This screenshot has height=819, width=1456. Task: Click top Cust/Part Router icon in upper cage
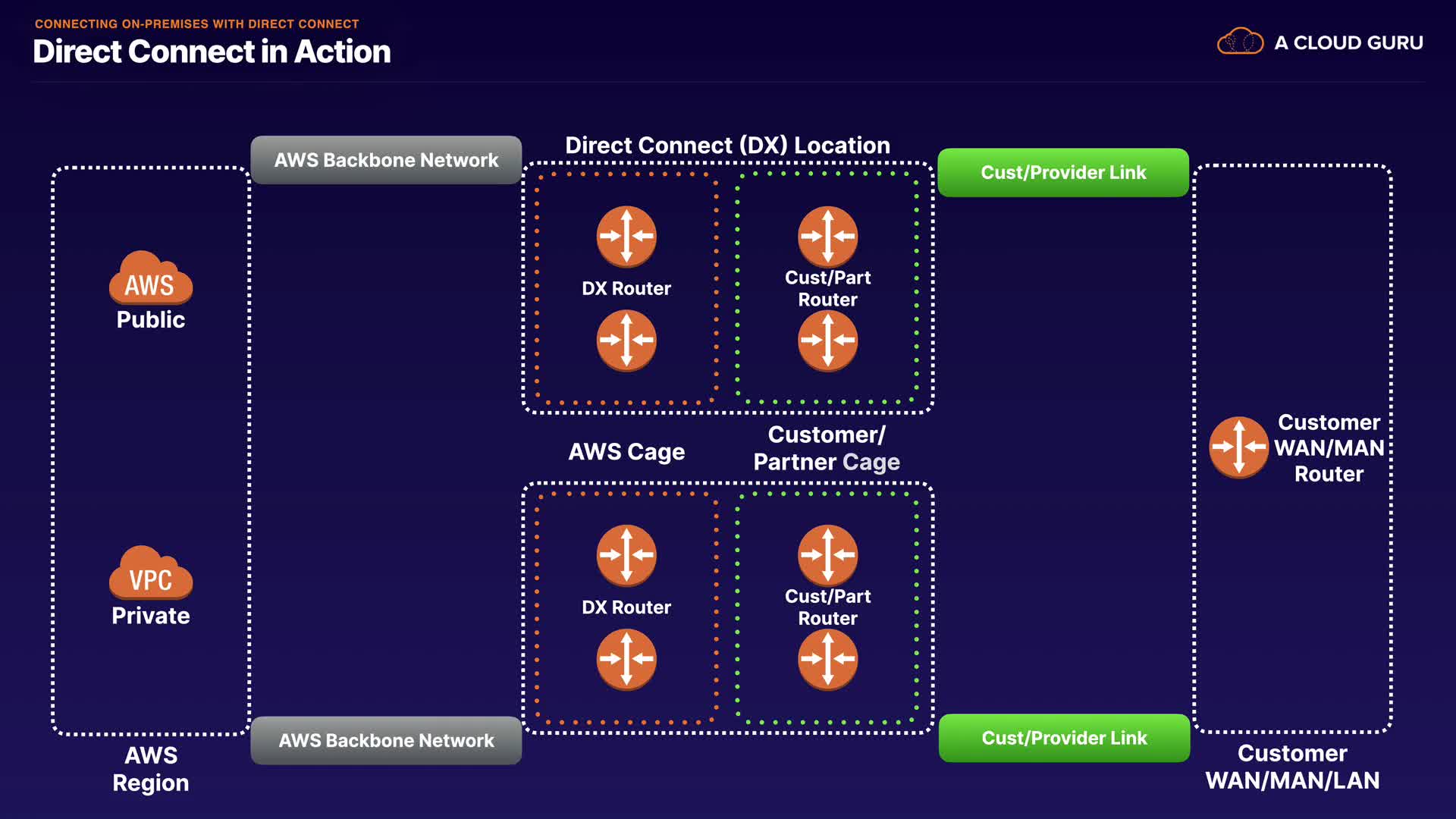(x=827, y=237)
